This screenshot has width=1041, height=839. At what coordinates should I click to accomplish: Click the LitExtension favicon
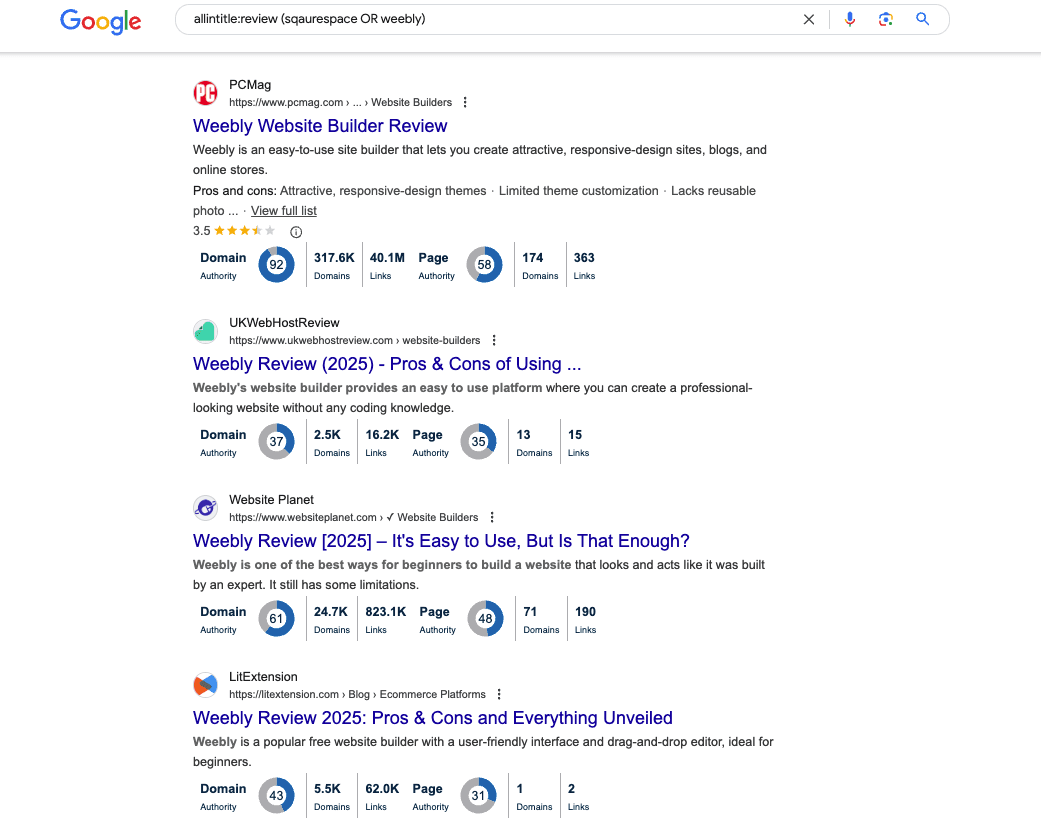[205, 685]
